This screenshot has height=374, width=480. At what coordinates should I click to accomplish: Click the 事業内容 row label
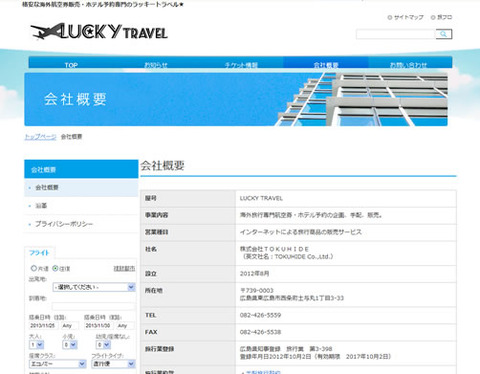pyautogui.click(x=156, y=215)
